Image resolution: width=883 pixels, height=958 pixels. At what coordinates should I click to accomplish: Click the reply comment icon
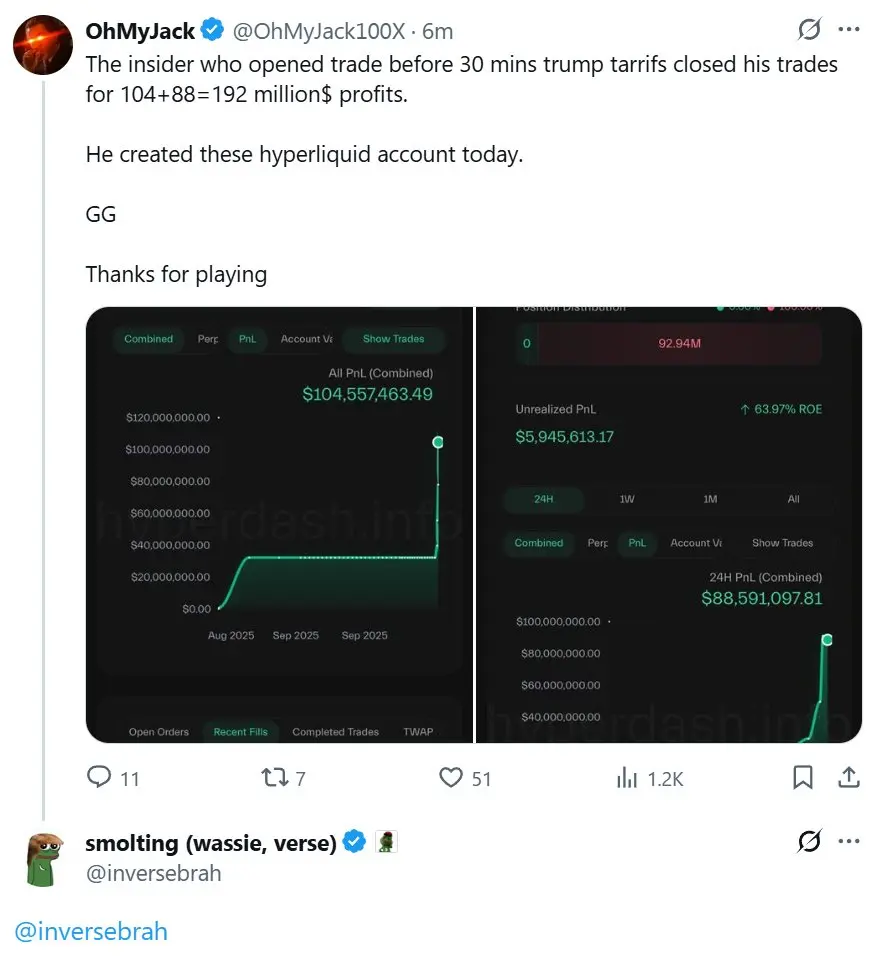(x=100, y=777)
